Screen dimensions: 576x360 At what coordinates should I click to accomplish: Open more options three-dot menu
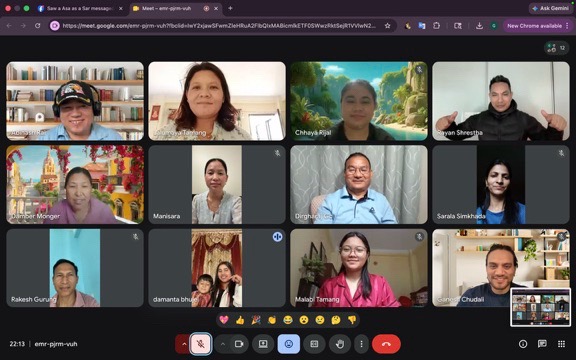pyautogui.click(x=361, y=344)
